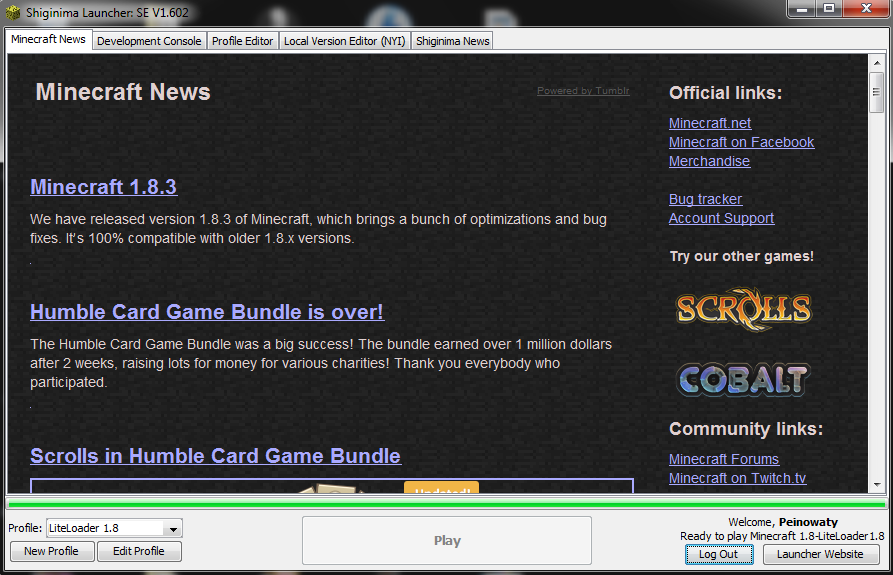This screenshot has width=893, height=575.
Task: Click the scrollbar down arrow
Action: point(877,484)
